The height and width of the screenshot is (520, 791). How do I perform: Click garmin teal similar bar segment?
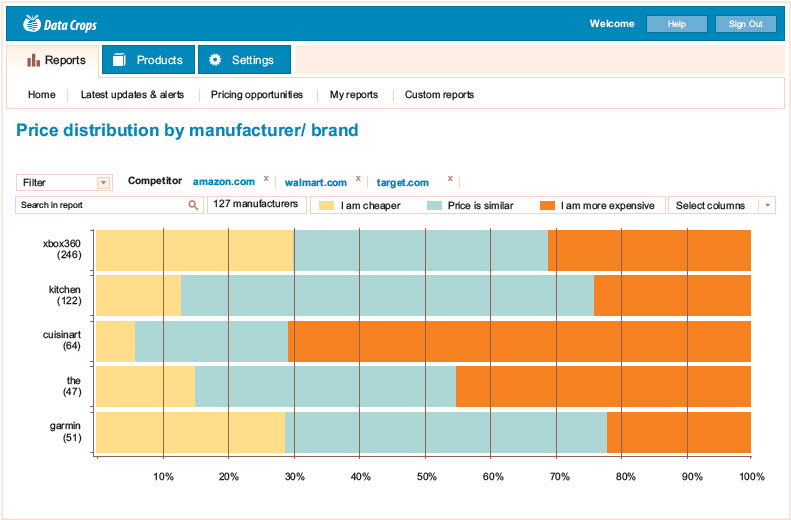point(446,432)
